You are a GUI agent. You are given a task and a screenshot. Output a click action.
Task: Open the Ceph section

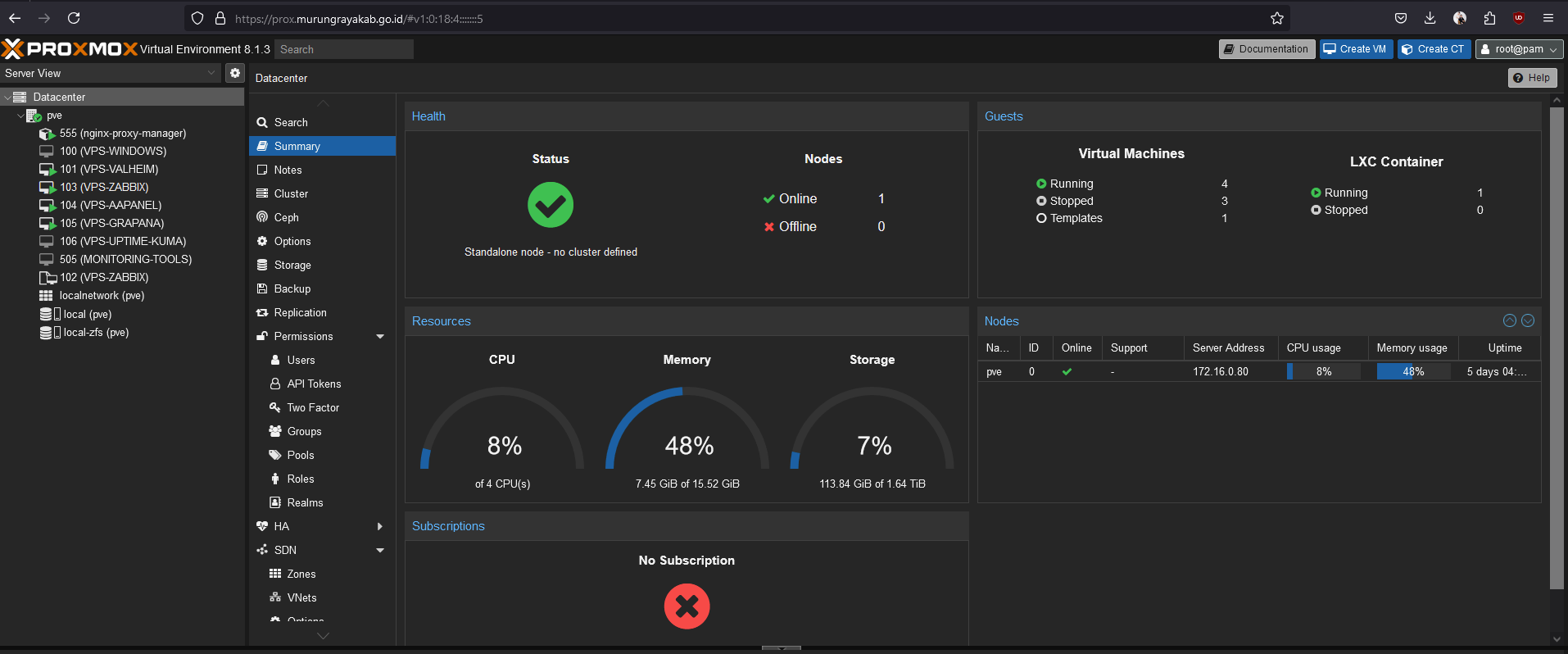[322, 217]
